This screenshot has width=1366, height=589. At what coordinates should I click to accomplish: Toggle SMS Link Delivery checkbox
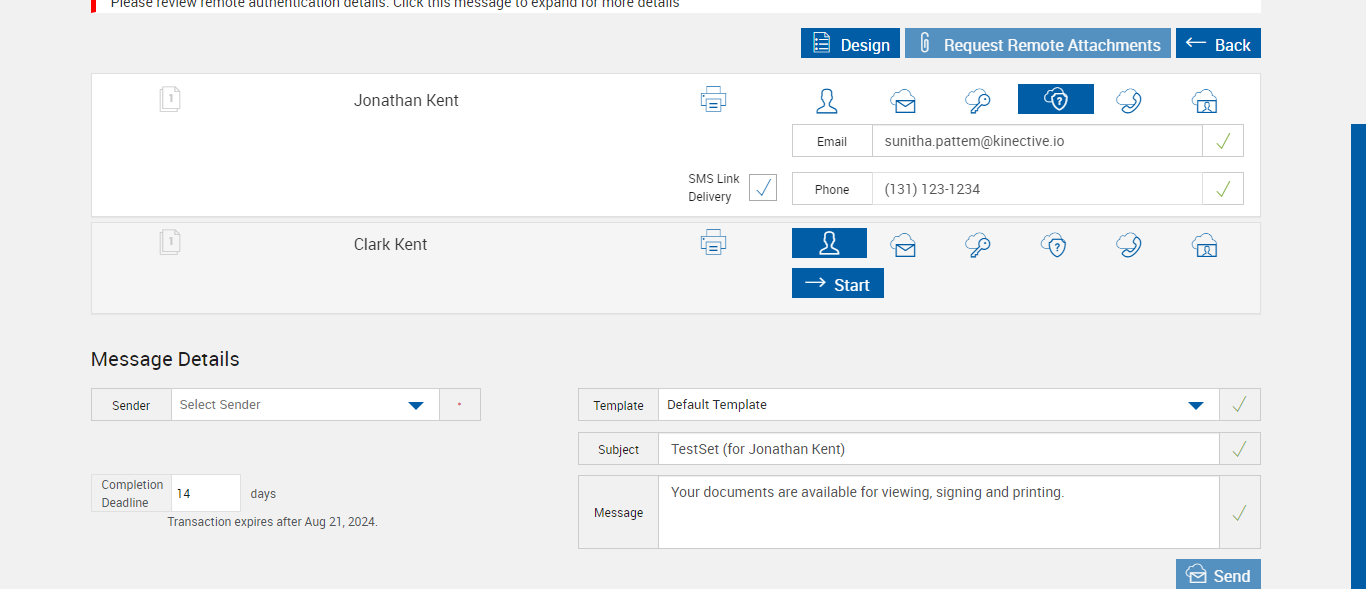coord(763,188)
